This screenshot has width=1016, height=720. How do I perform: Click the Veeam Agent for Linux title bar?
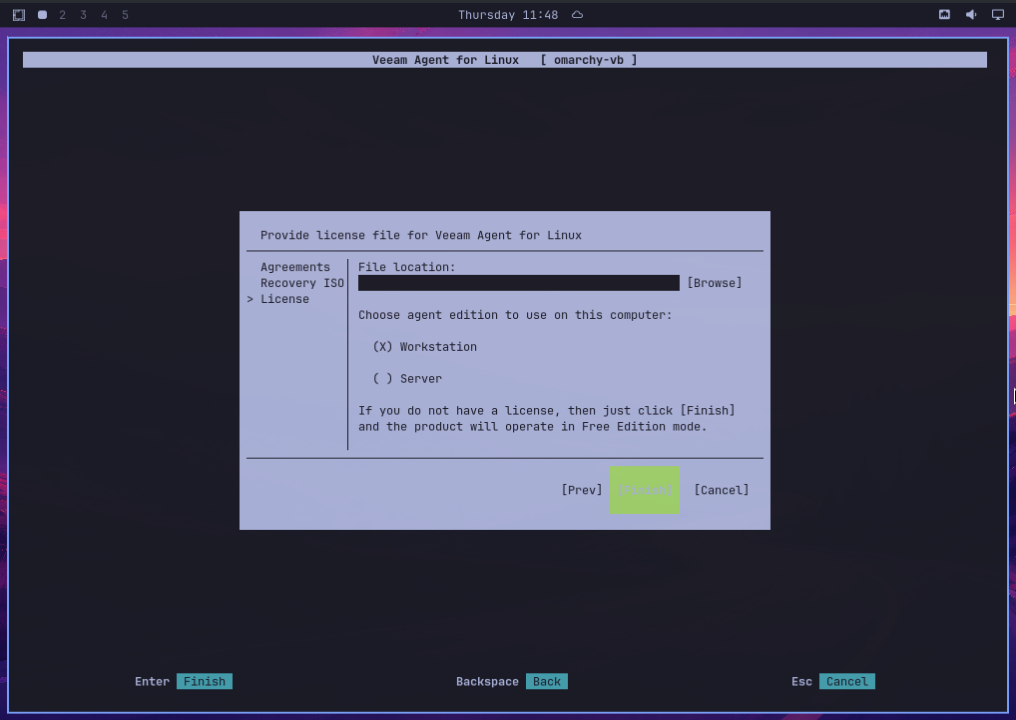pyautogui.click(x=505, y=60)
